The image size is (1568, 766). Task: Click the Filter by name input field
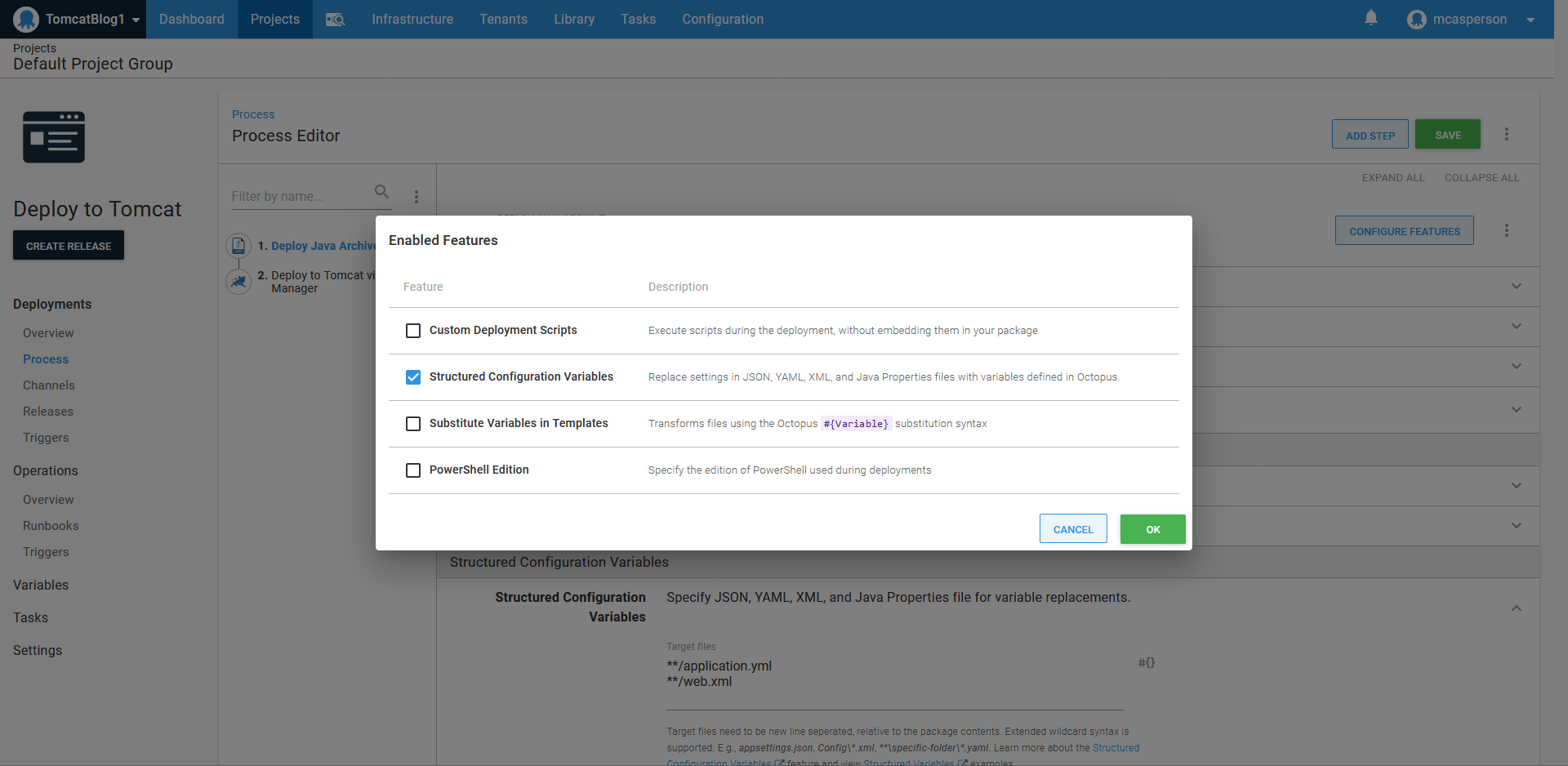point(299,197)
